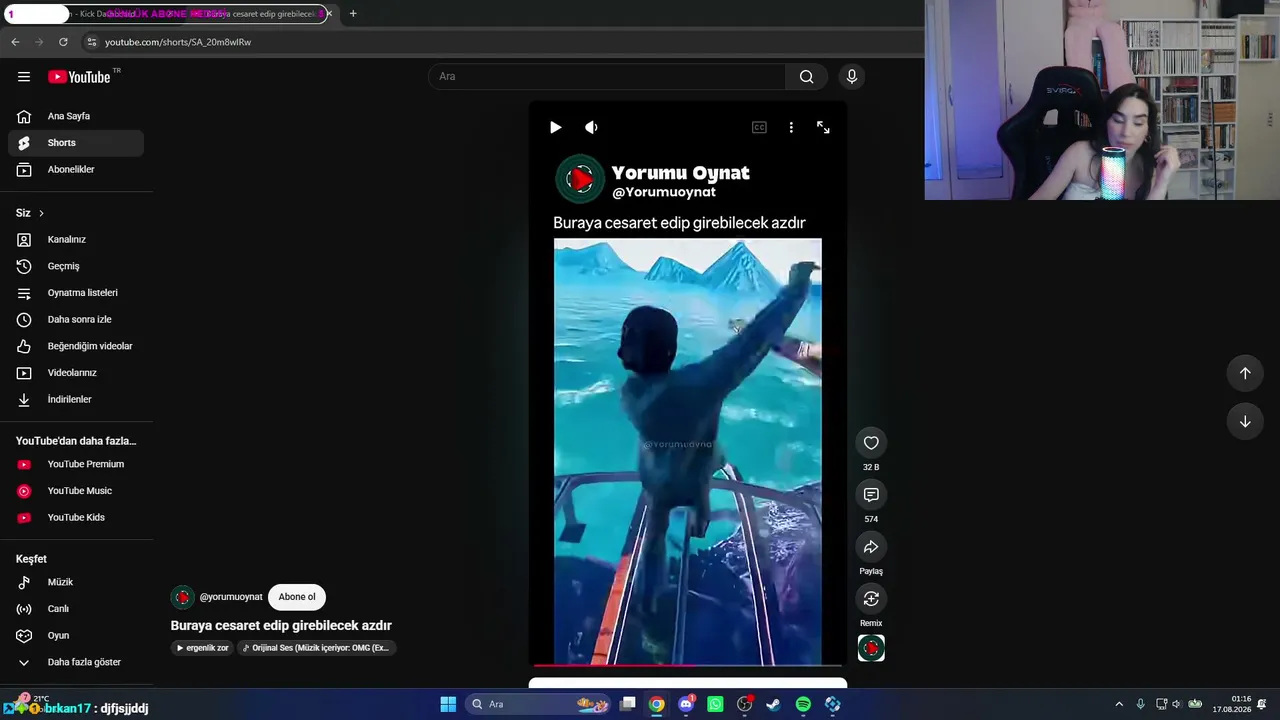Open Spotify from the taskbar
Image resolution: width=1280 pixels, height=720 pixels.
tap(803, 704)
